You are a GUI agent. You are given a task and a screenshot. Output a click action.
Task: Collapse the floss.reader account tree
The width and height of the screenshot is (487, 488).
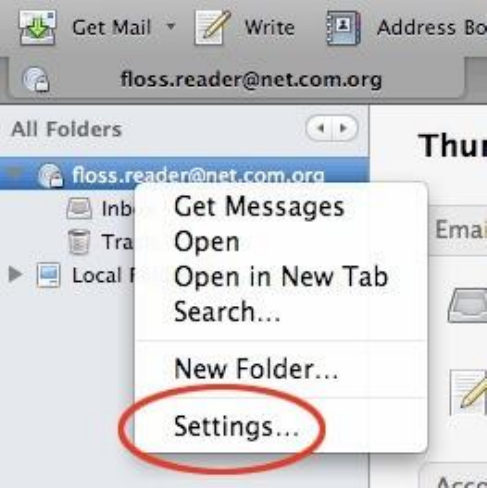pyautogui.click(x=15, y=173)
